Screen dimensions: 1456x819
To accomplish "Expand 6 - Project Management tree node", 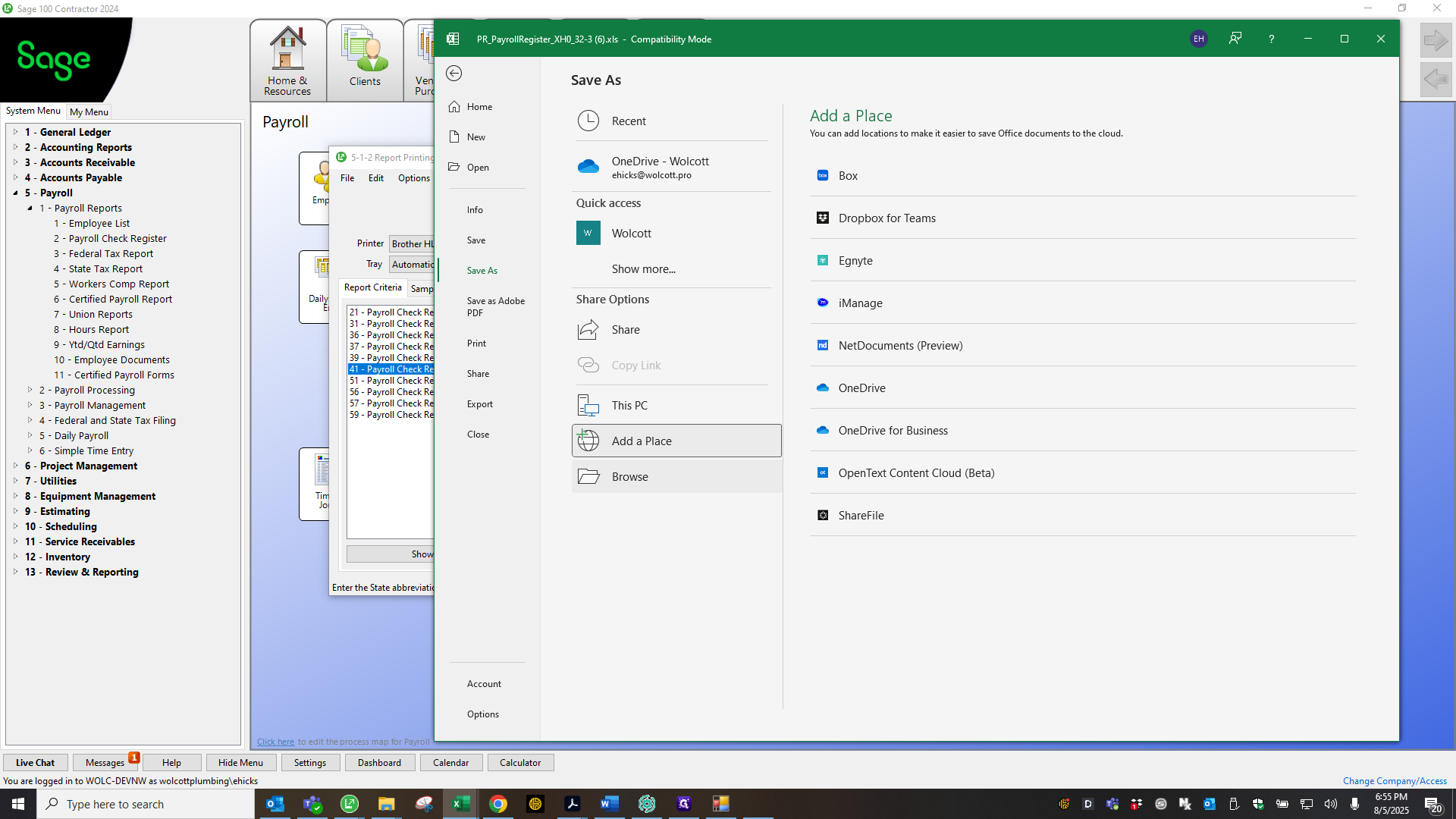I will pyautogui.click(x=15, y=466).
